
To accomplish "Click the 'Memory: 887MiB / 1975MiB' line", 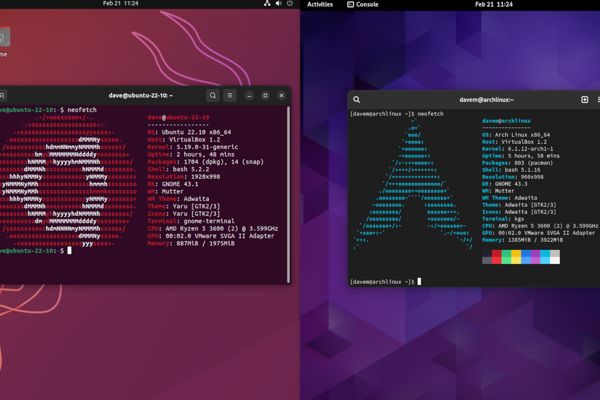I will coord(191,243).
